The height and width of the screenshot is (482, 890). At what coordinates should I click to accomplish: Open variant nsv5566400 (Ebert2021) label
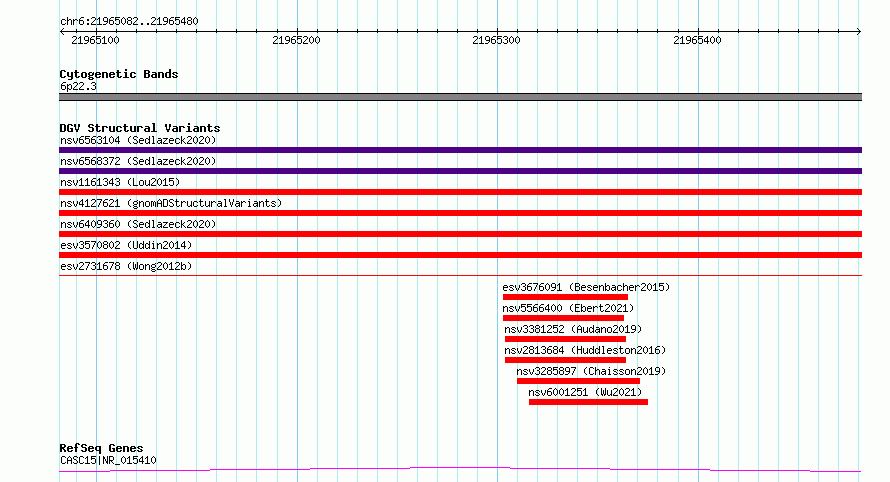pyautogui.click(x=568, y=308)
